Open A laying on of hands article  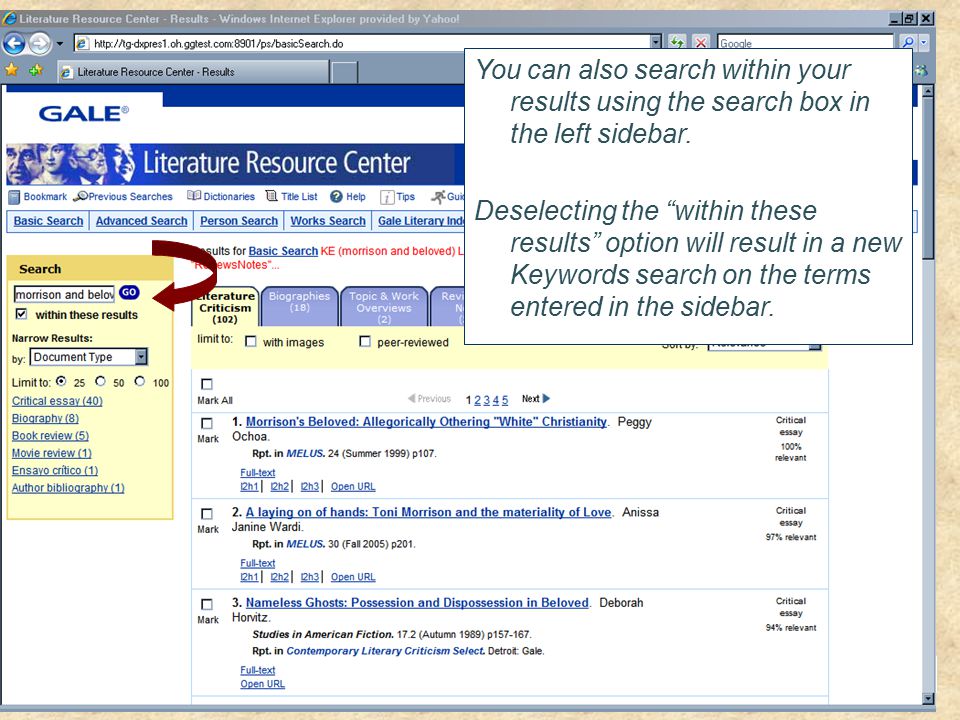[429, 512]
